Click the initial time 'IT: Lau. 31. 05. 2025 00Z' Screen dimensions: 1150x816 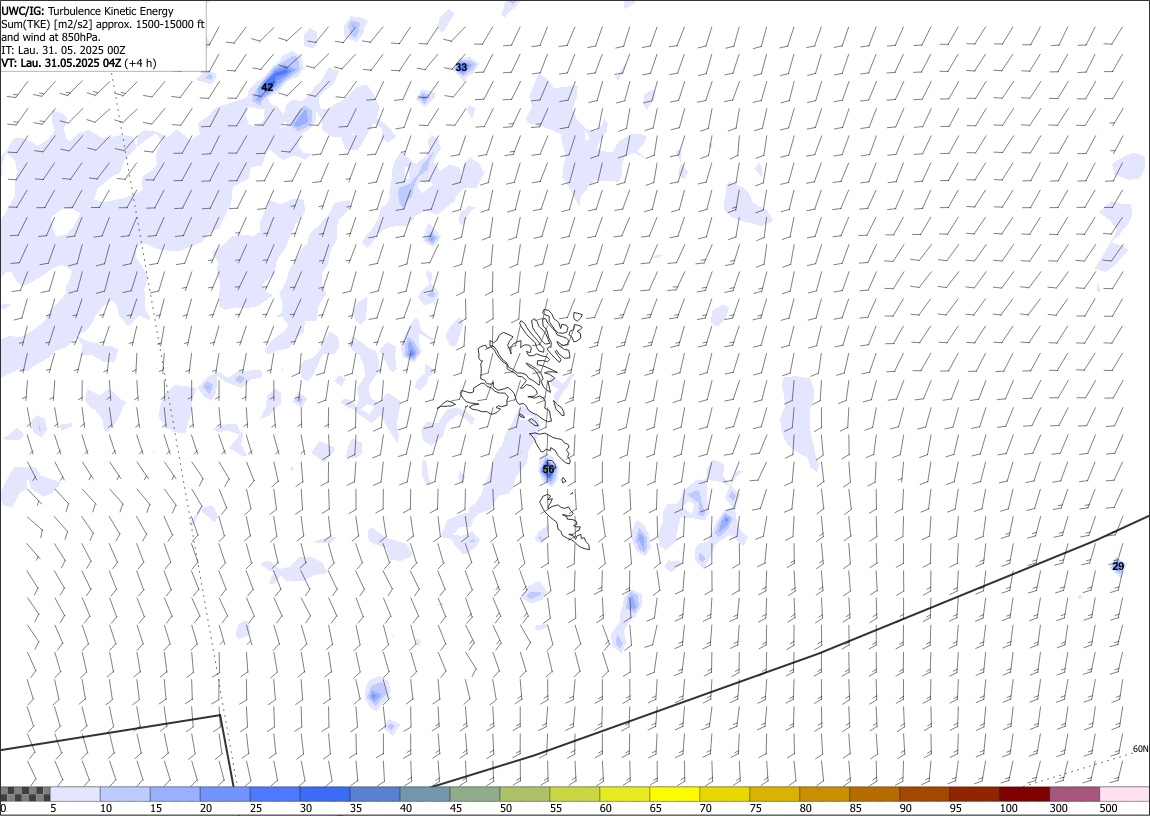(x=63, y=50)
